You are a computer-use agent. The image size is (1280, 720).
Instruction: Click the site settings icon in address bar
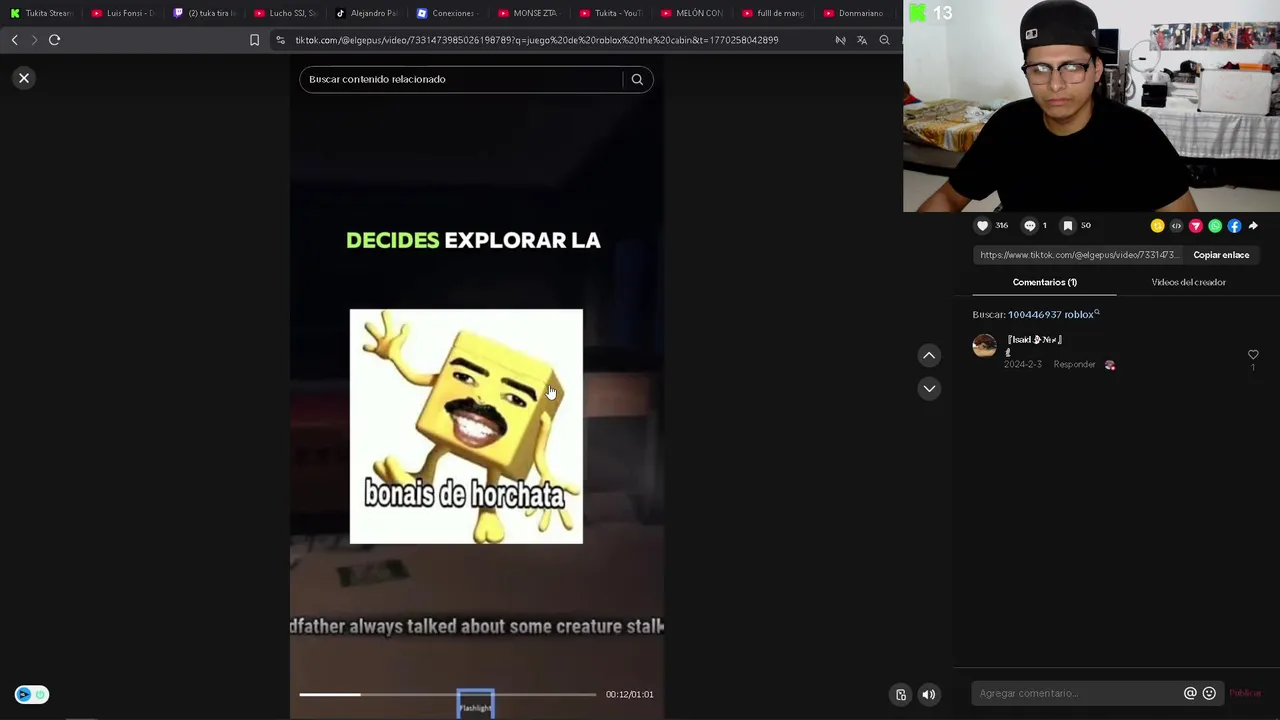[280, 40]
